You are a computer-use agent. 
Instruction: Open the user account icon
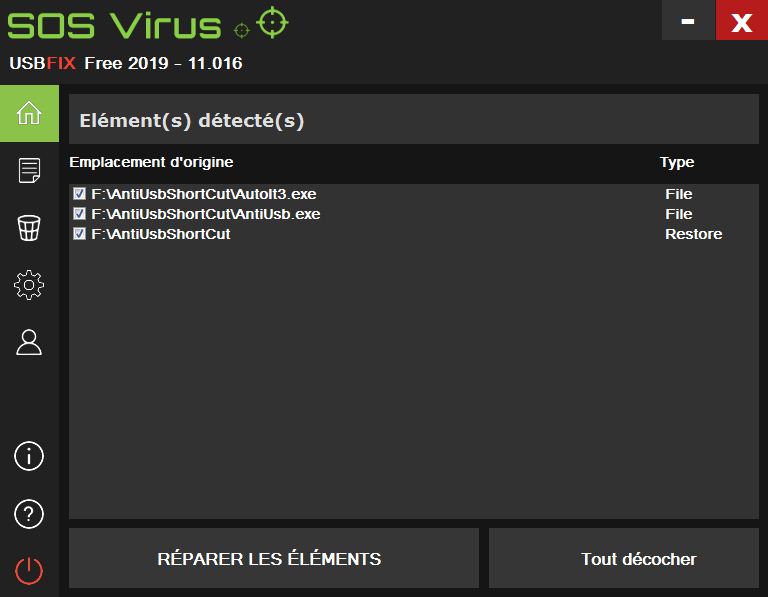tap(29, 342)
